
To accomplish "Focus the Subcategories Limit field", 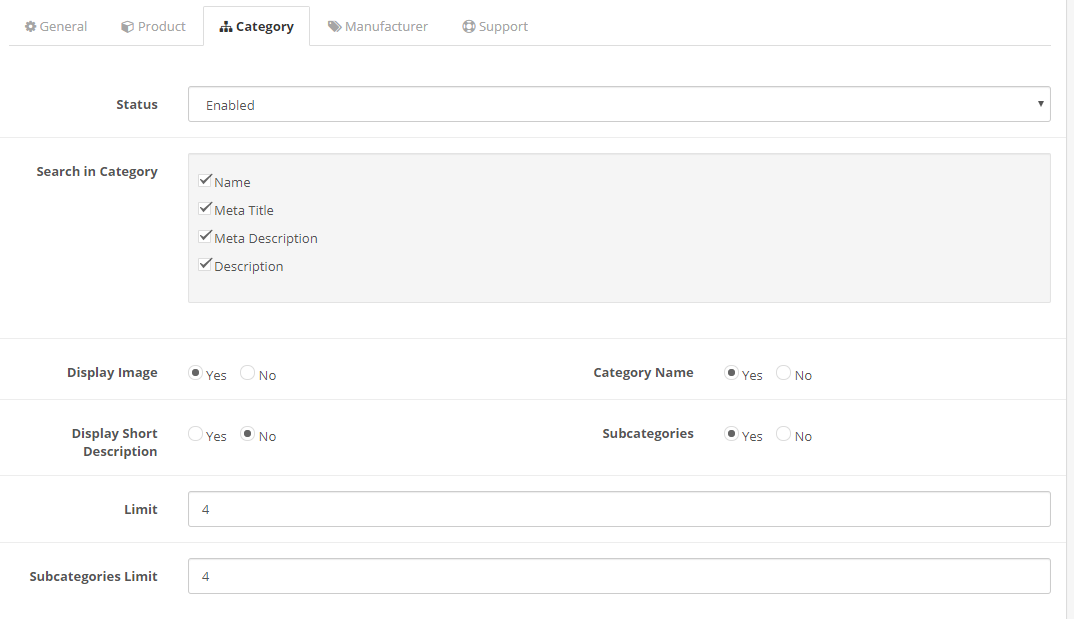I will pos(618,576).
